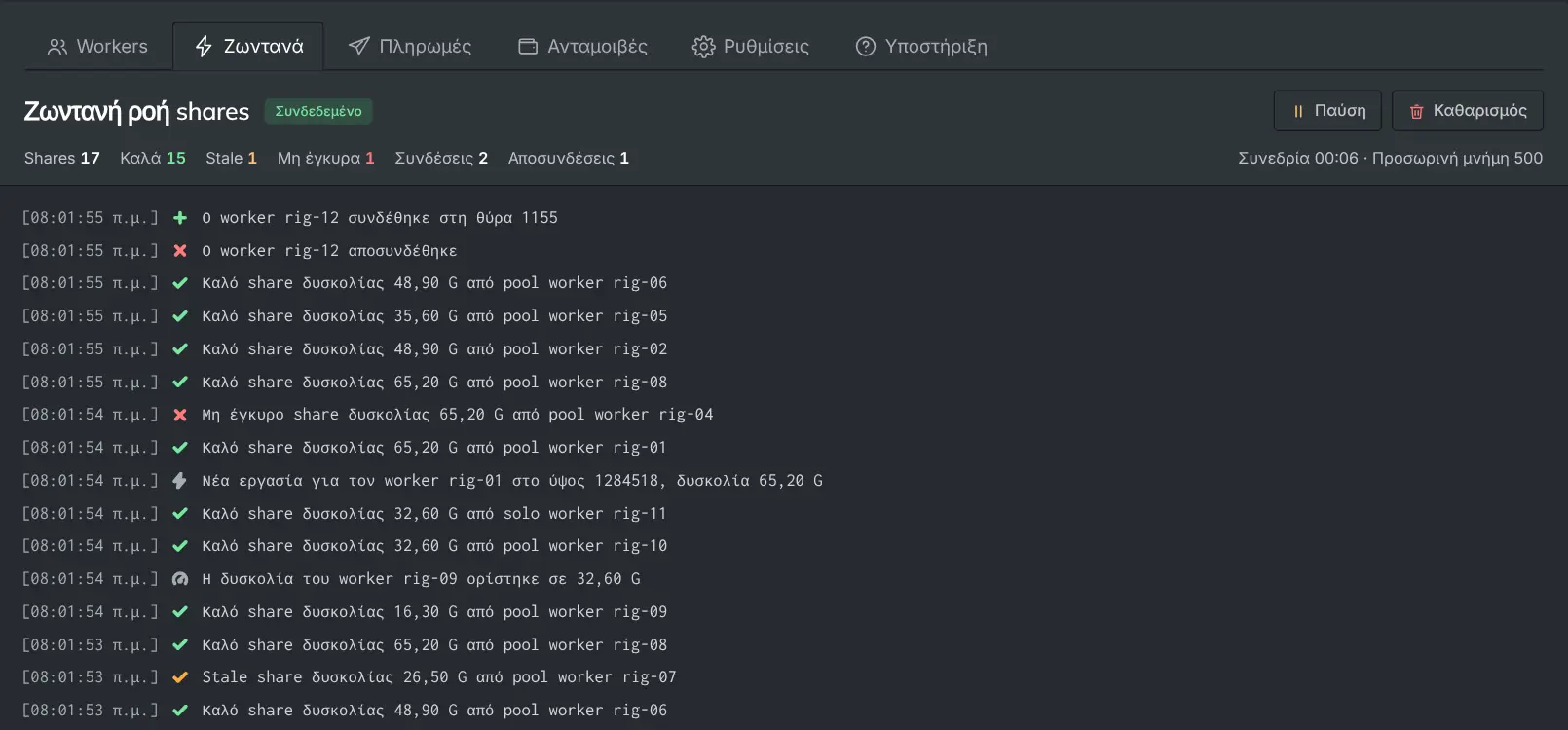Click the orange check icon on Stale rig-07 row
The width and height of the screenshot is (1568, 730).
(x=180, y=677)
